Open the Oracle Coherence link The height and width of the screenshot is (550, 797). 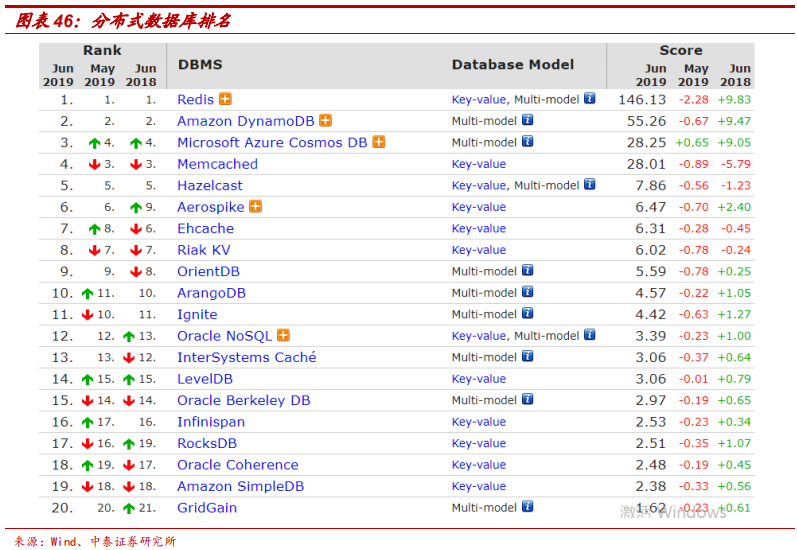click(237, 465)
